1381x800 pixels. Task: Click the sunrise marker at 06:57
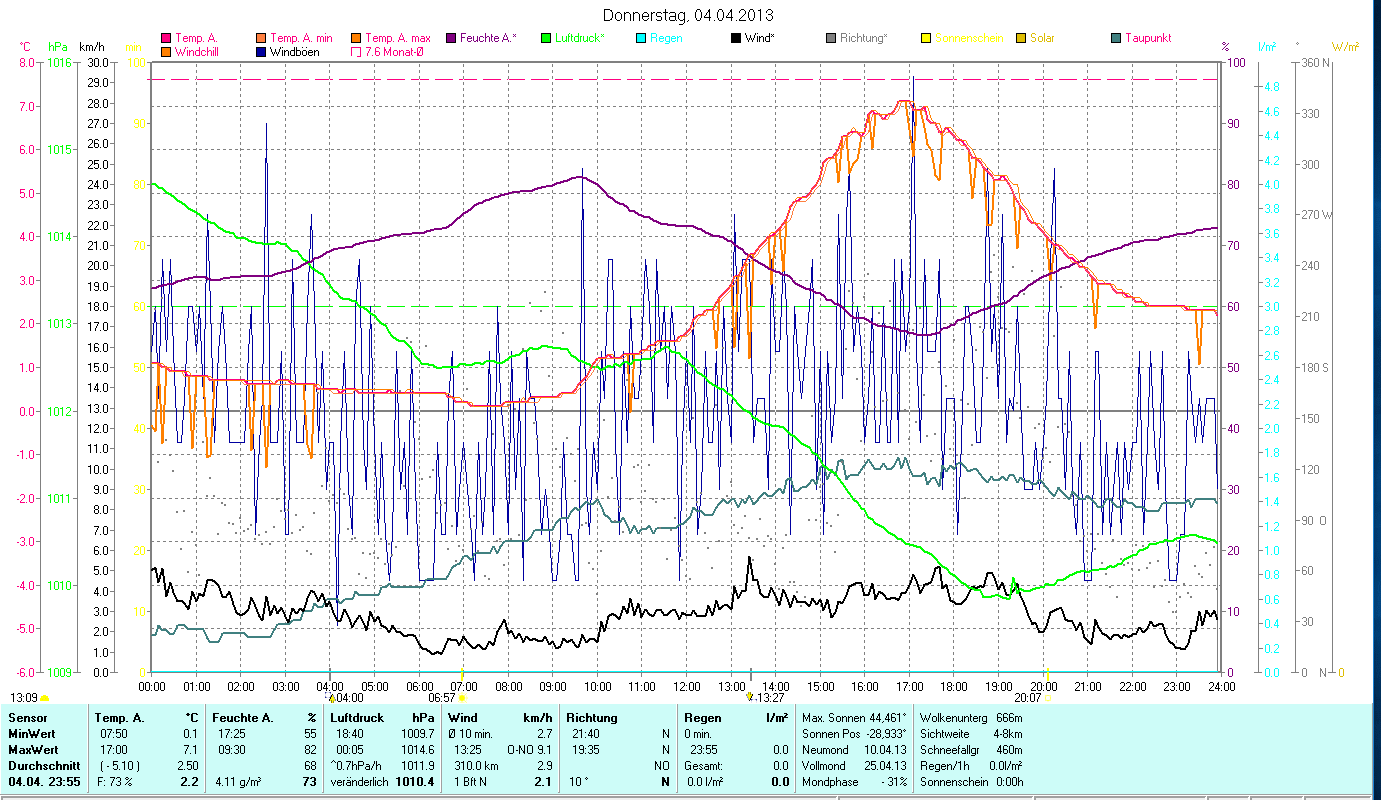pyautogui.click(x=462, y=697)
